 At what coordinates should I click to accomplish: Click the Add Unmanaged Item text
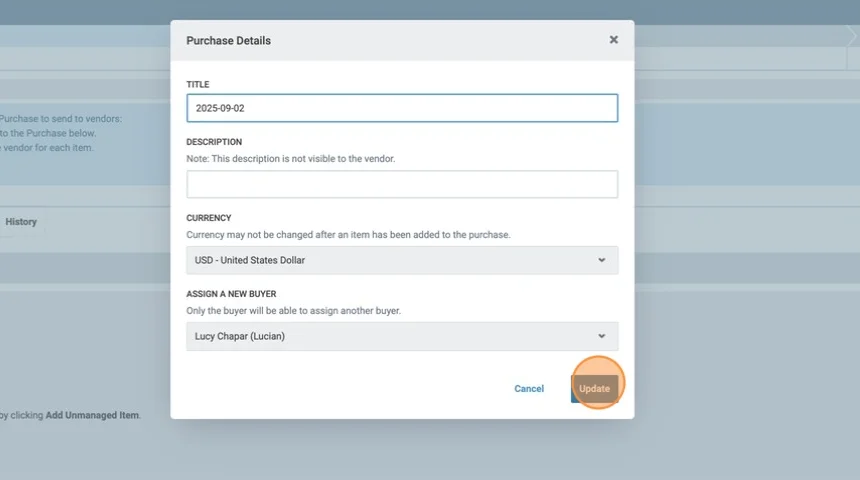click(92, 415)
